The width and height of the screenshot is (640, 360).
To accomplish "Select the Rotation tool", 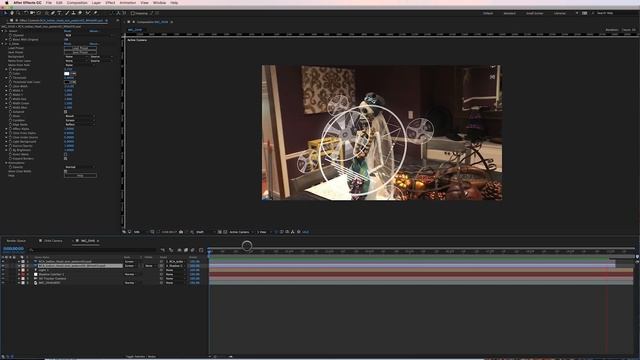I will pyautogui.click(x=25, y=13).
